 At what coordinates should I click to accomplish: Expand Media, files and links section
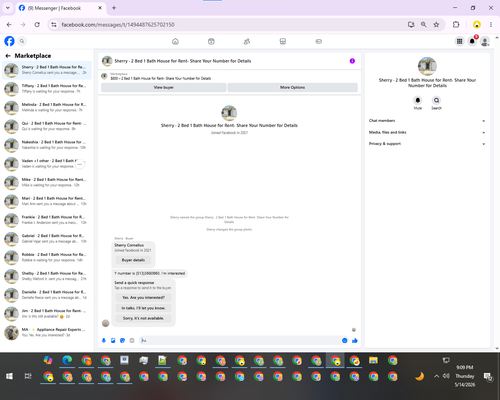(427, 132)
